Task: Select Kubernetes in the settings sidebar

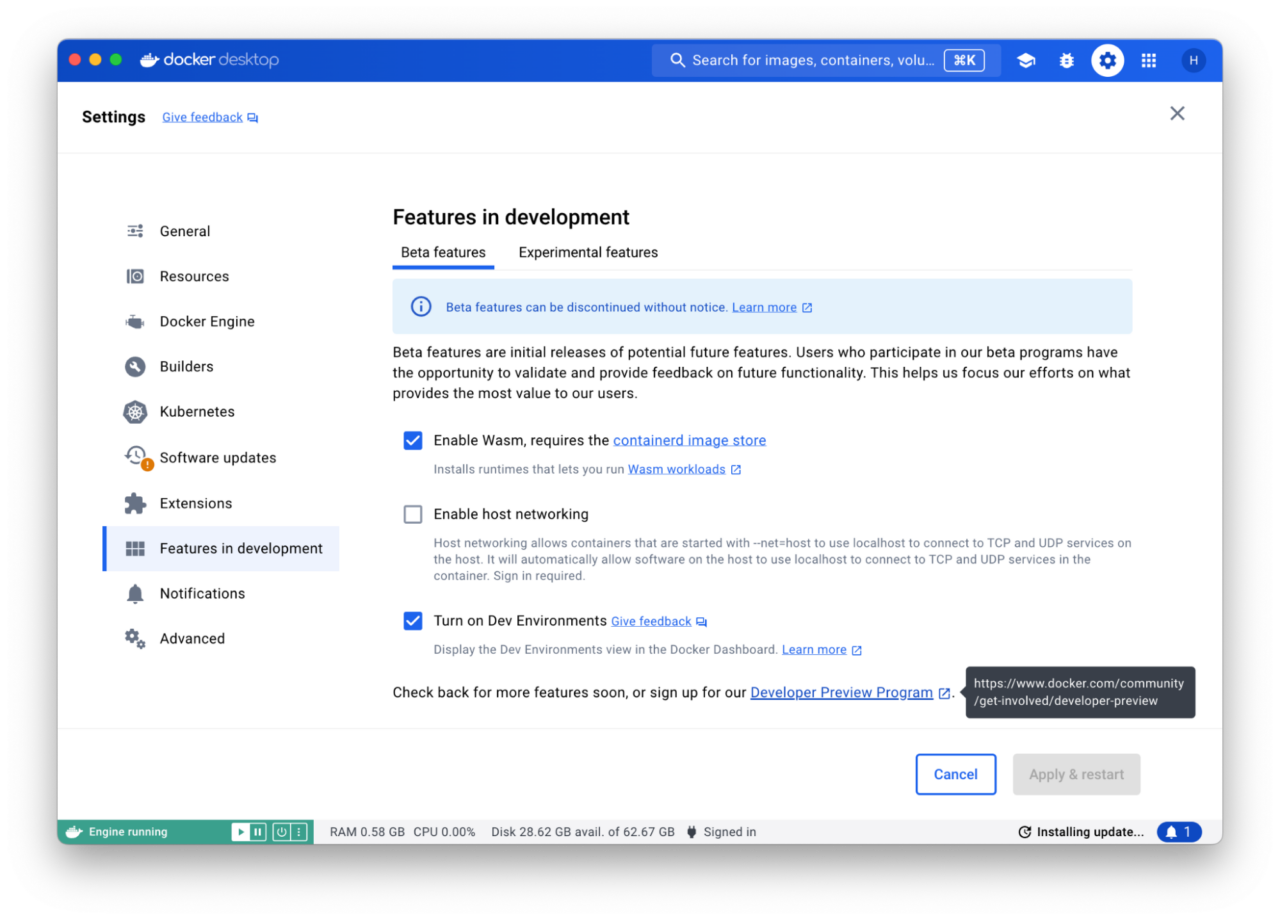Action: (x=196, y=411)
